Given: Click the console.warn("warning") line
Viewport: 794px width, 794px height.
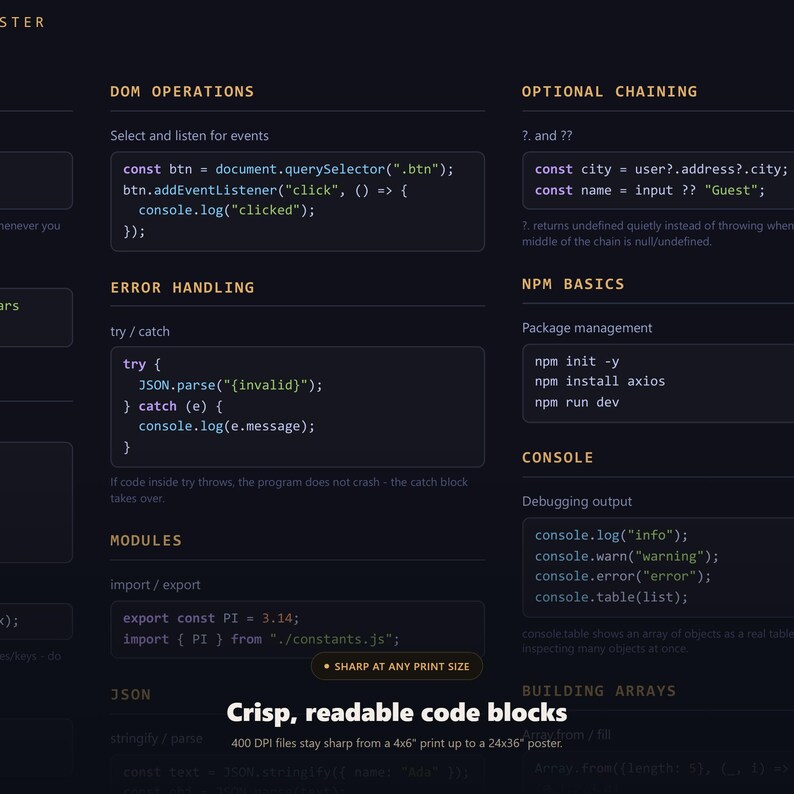Looking at the screenshot, I should point(627,557).
